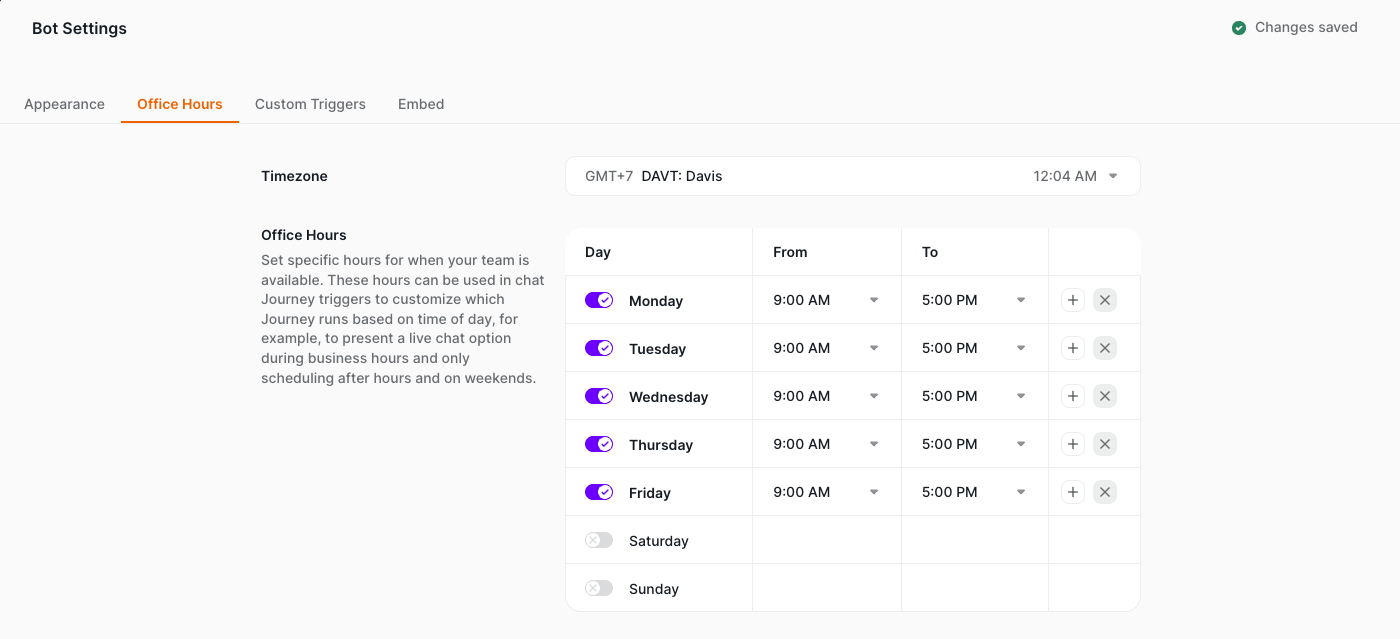Open Friday's To time dropdown
Image resolution: width=1400 pixels, height=639 pixels.
pyautogui.click(x=974, y=492)
